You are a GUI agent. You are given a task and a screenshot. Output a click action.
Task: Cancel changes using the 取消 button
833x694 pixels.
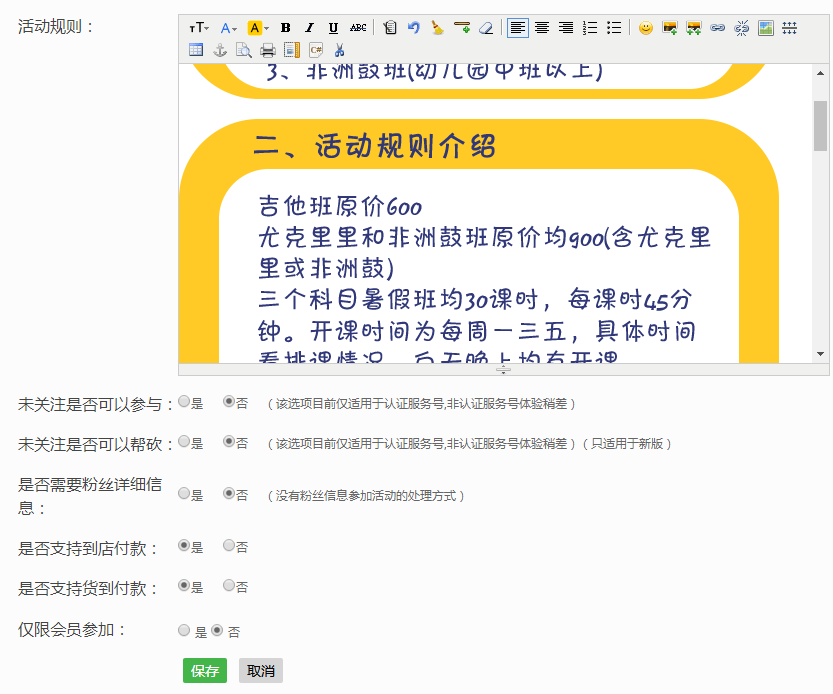260,670
